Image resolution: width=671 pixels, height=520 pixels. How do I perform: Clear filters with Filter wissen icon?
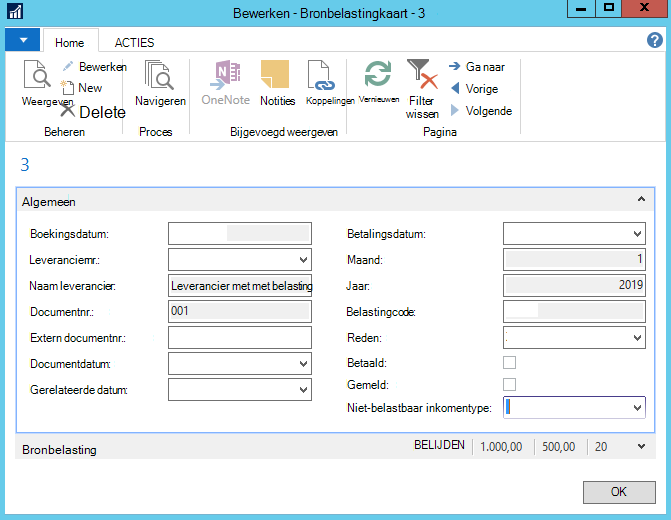422,74
